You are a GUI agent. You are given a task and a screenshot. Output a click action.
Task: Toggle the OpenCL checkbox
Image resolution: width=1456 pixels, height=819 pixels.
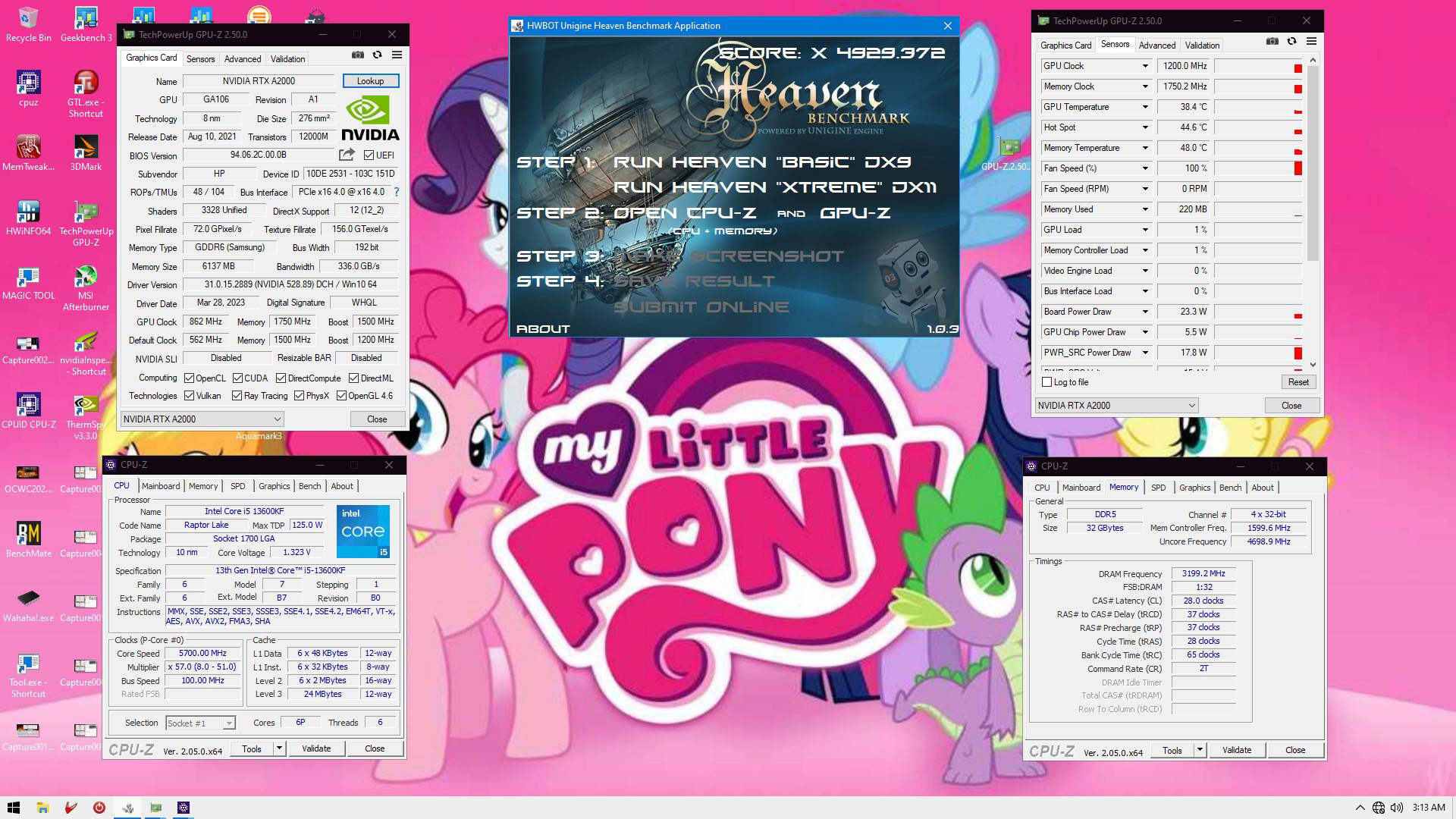[x=190, y=378]
